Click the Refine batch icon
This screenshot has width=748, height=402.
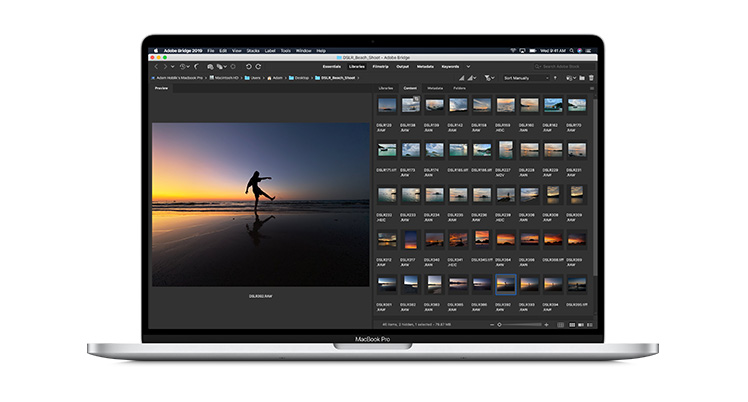[x=219, y=67]
